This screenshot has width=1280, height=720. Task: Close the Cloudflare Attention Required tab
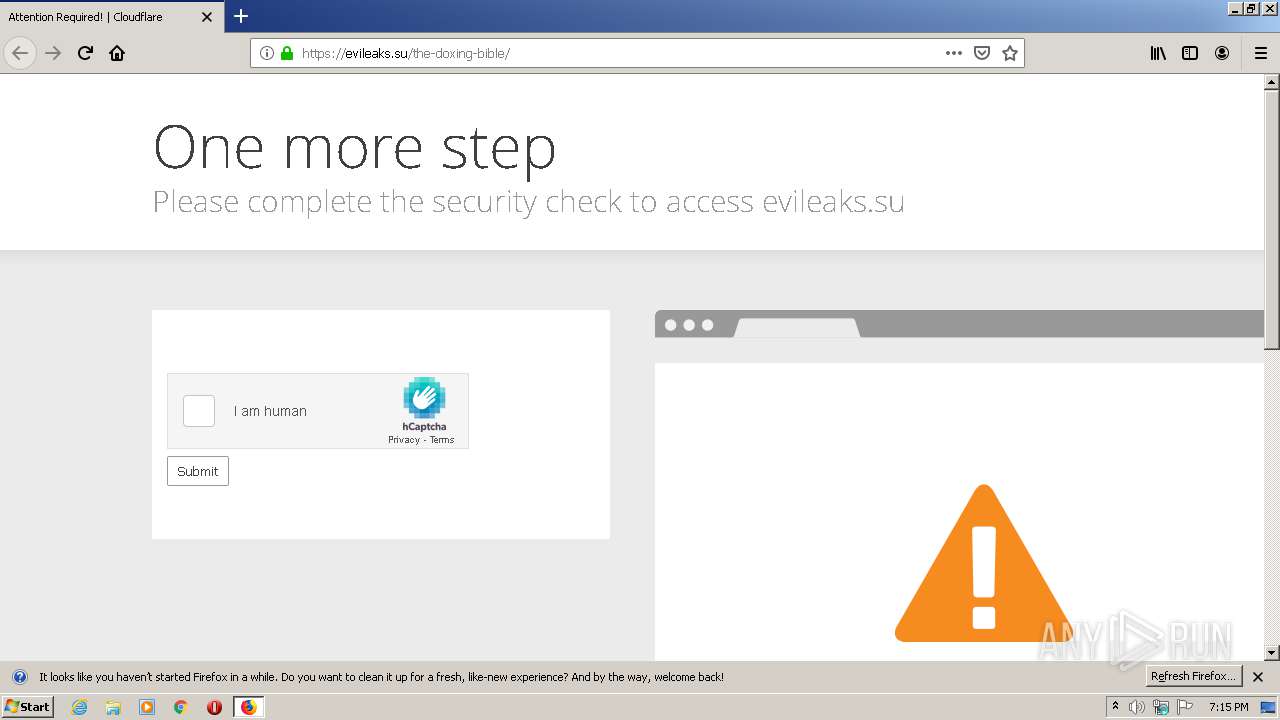[207, 17]
